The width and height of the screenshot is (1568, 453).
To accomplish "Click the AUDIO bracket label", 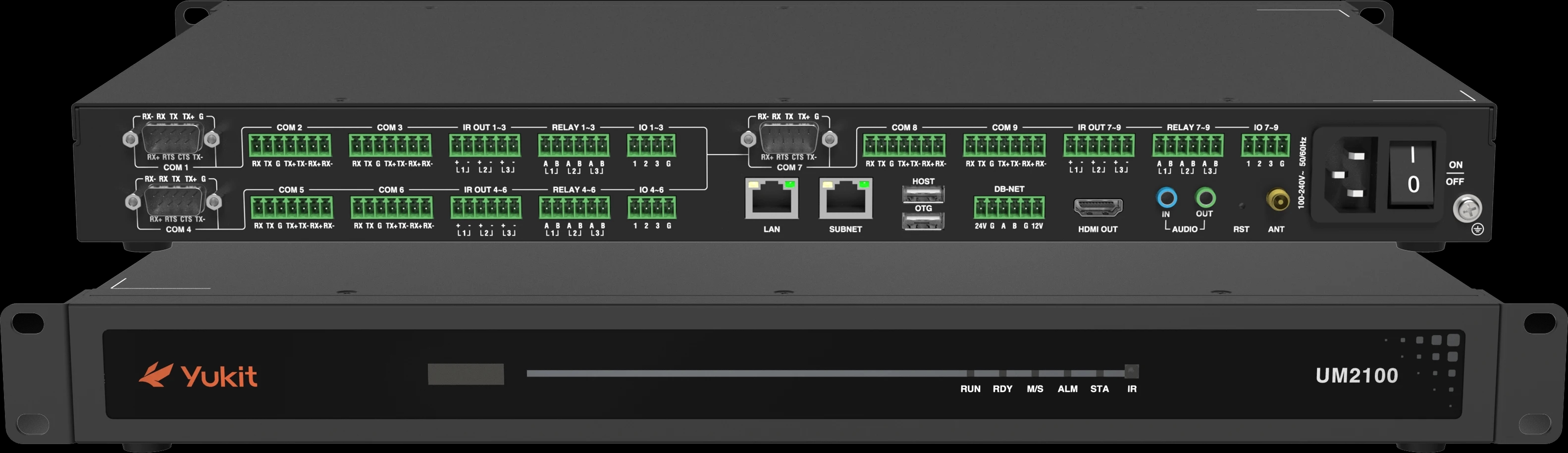I will pos(1185,229).
